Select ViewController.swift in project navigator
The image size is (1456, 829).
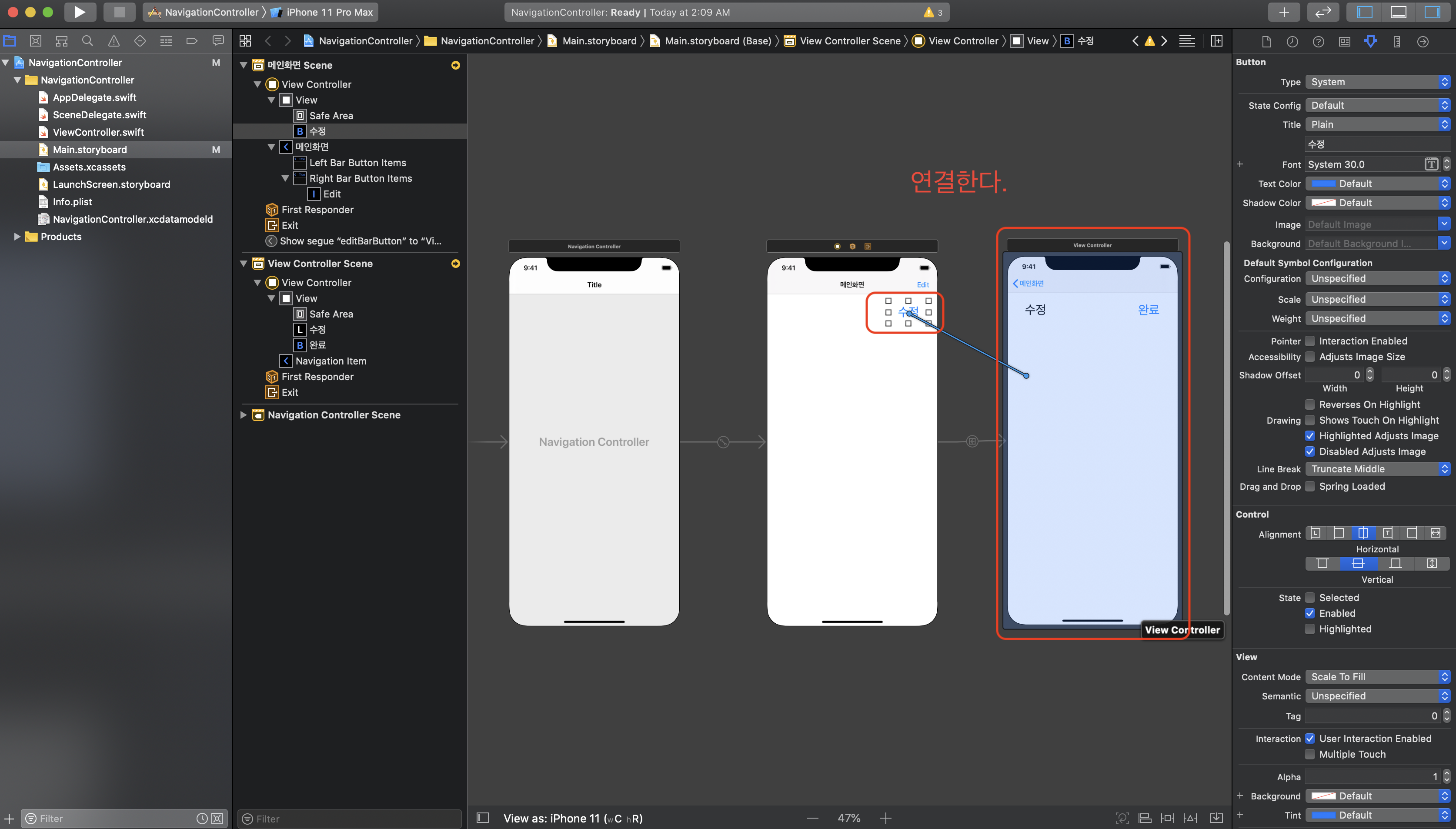[x=98, y=132]
